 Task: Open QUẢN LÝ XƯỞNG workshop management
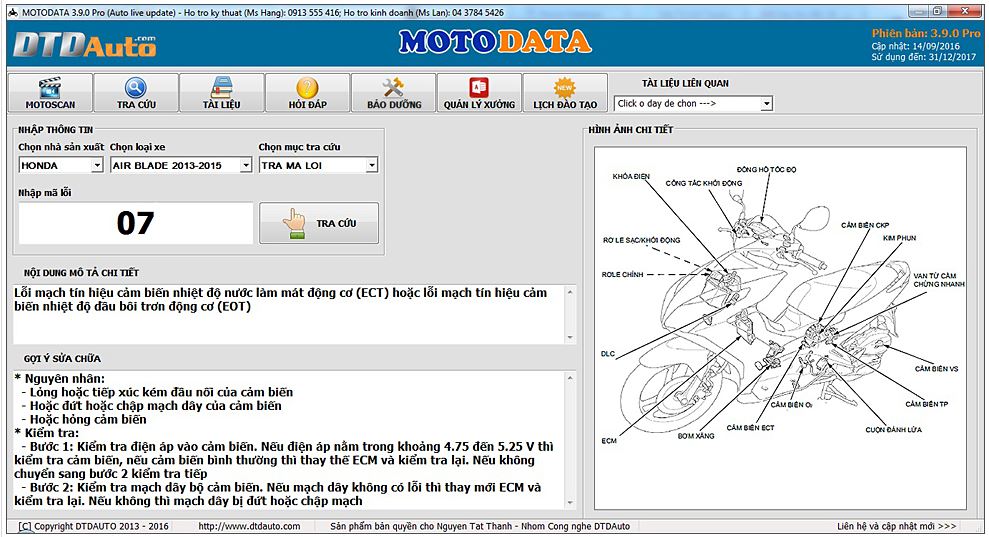point(479,93)
